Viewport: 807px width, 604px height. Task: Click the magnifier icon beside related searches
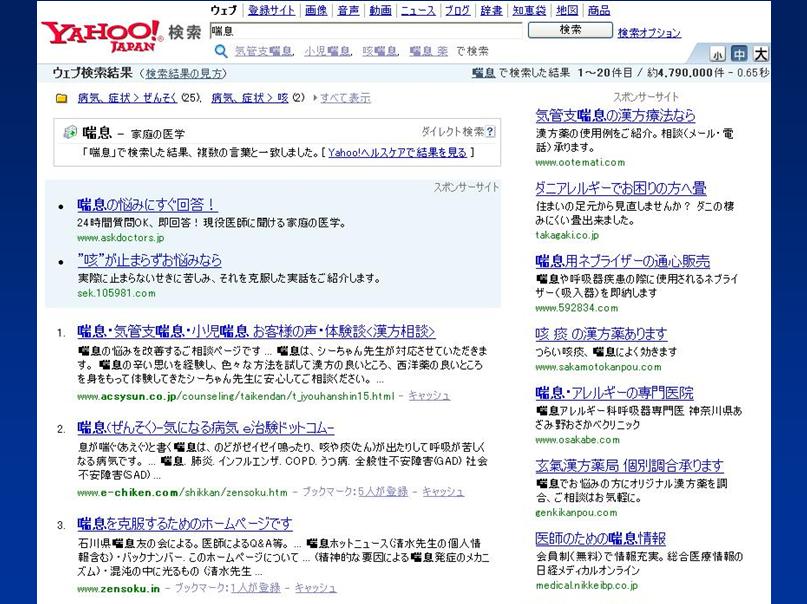click(x=221, y=51)
